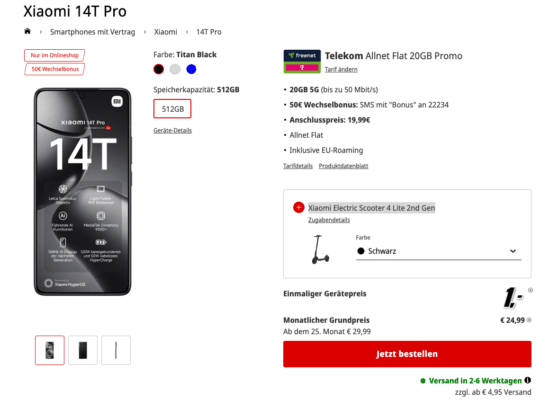Open shipping info icon next to Versand
The height and width of the screenshot is (400, 549).
pyautogui.click(x=528, y=380)
